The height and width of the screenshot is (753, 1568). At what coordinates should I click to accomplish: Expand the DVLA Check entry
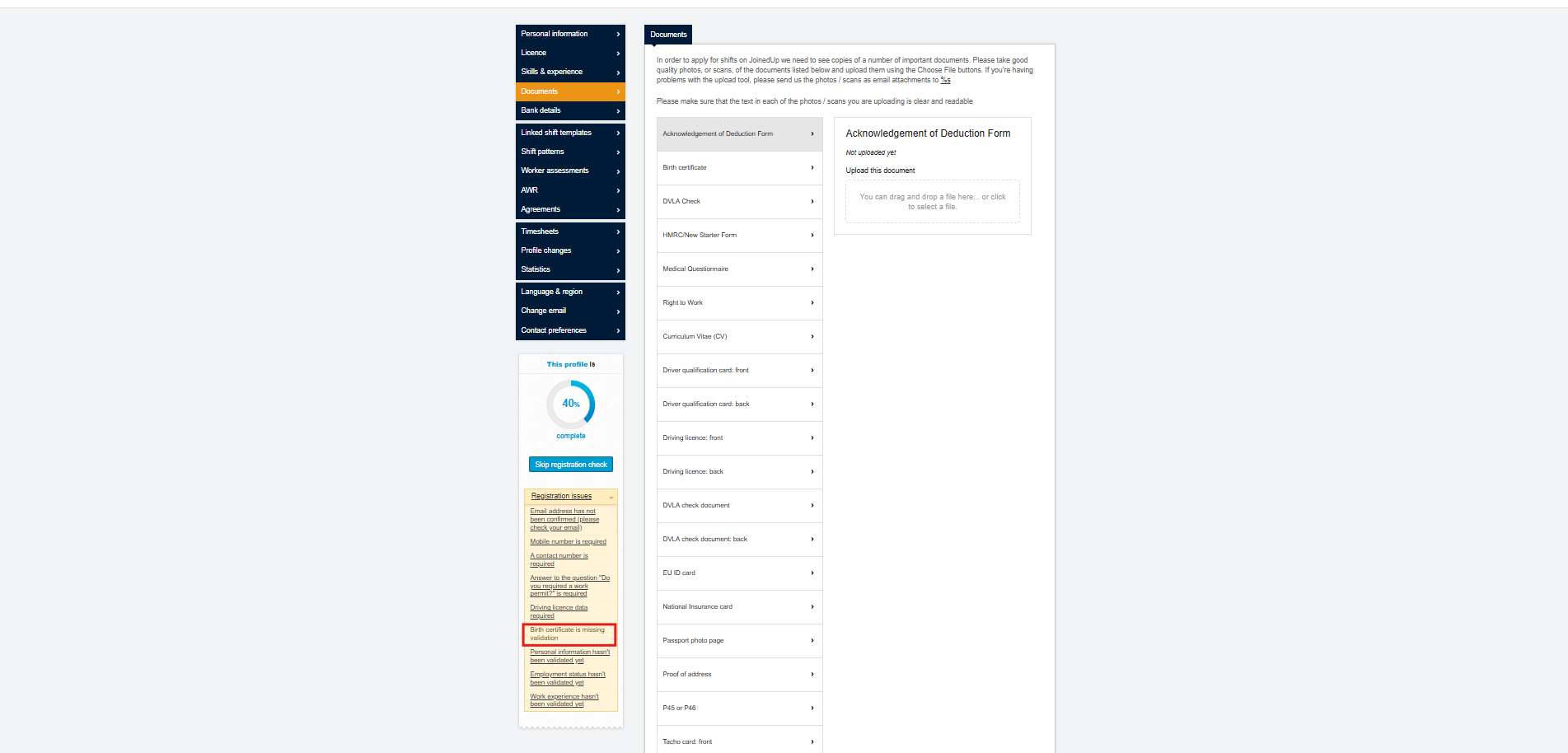pyautogui.click(x=737, y=201)
